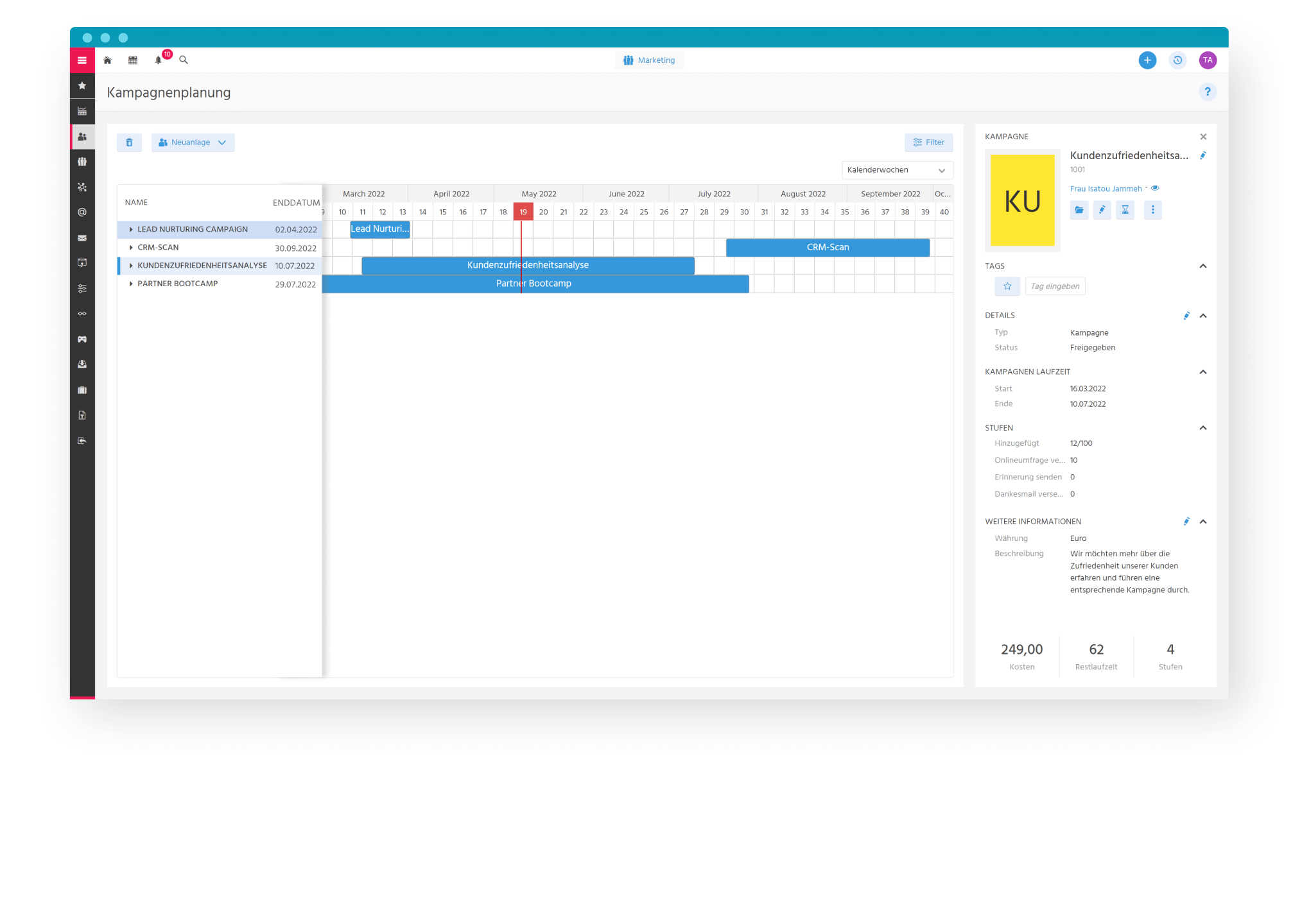1293x924 pixels.
Task: Open the TA user avatar
Action: [1208, 60]
